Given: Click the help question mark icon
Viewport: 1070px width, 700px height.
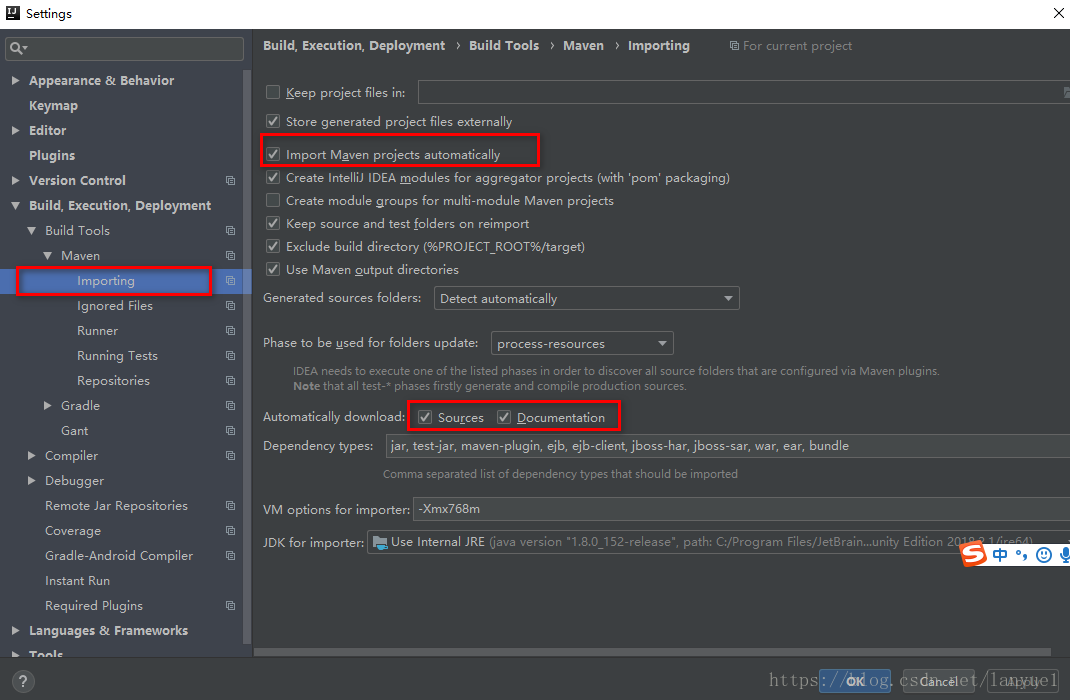Looking at the screenshot, I should [x=23, y=681].
